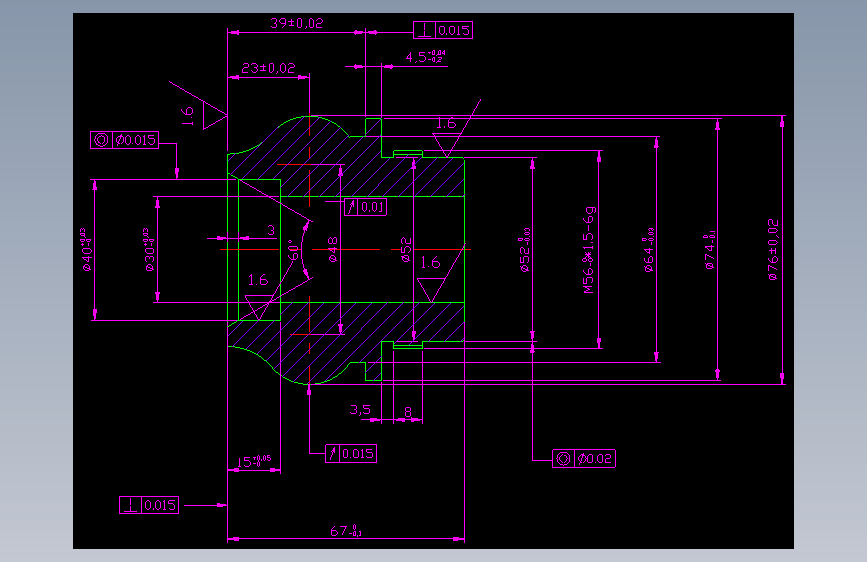
Task: Select the 3,5 dimension at bottom
Action: tap(360, 410)
